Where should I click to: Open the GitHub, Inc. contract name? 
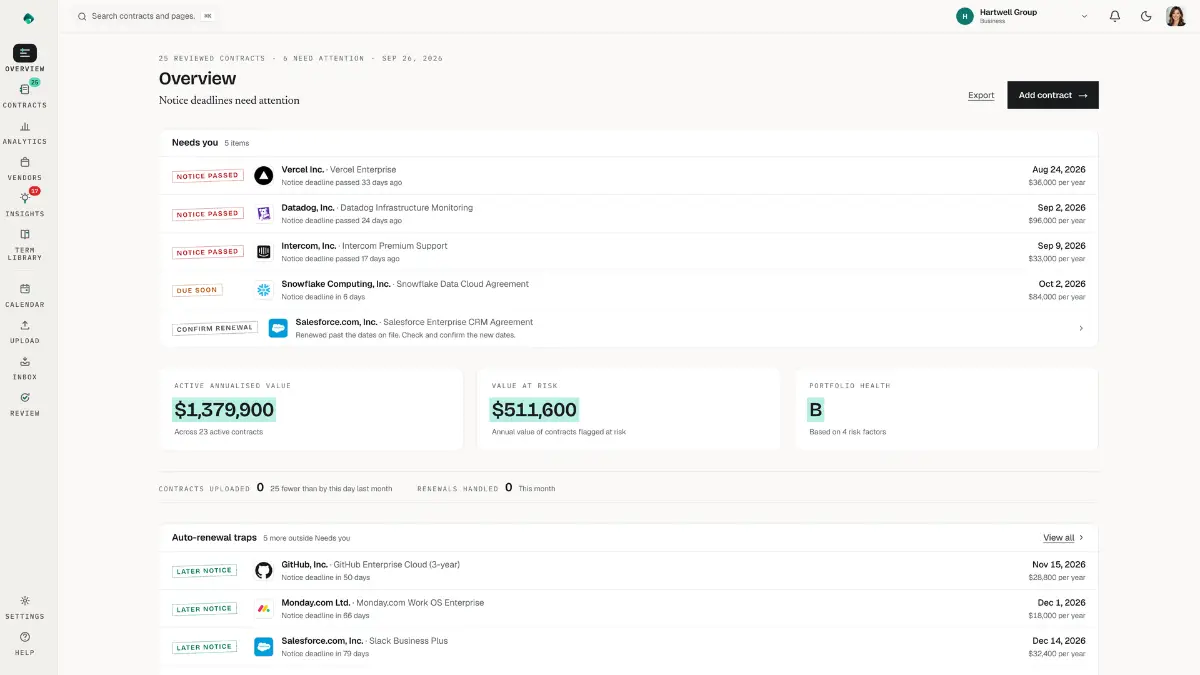click(x=304, y=564)
